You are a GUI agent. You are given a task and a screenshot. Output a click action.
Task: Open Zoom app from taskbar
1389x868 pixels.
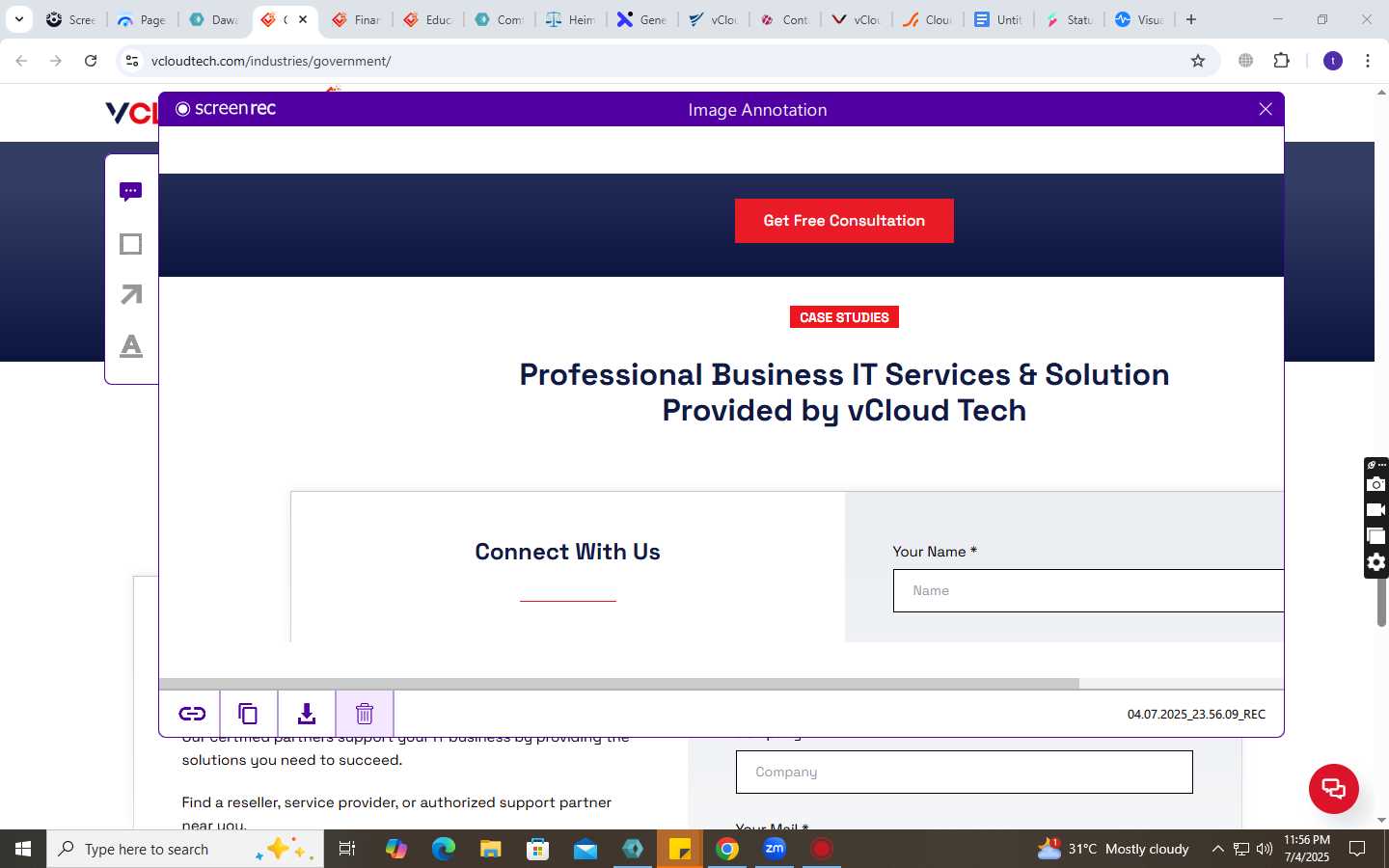775,849
